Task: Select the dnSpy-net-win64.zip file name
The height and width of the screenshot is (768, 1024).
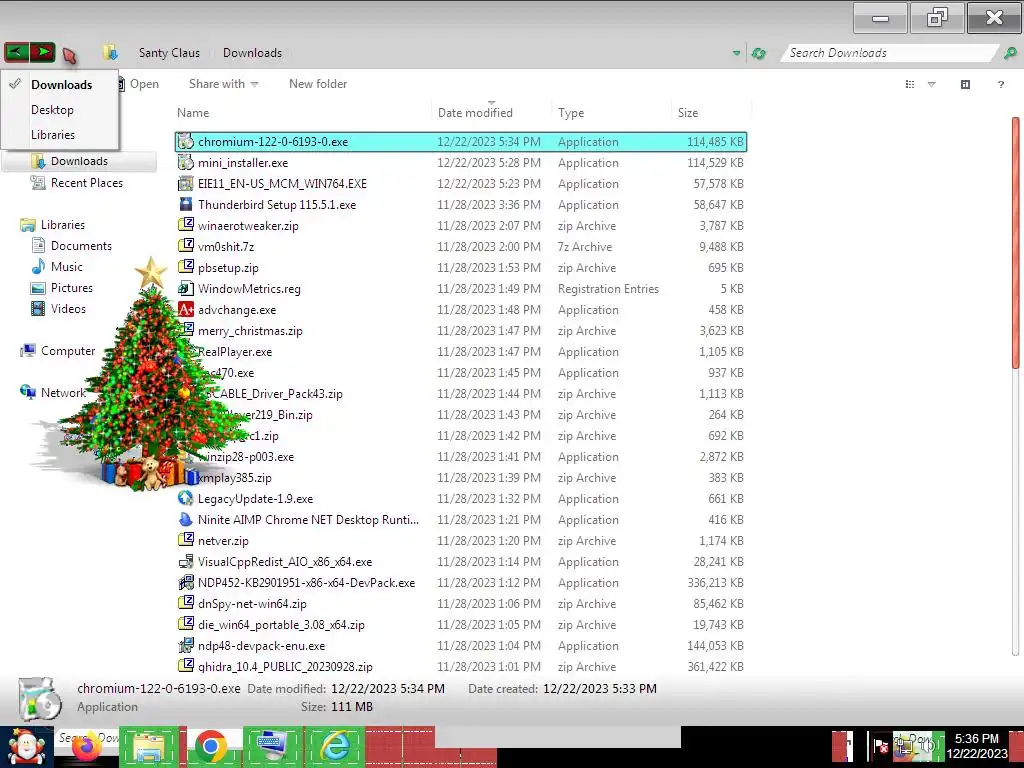Action: (252, 603)
